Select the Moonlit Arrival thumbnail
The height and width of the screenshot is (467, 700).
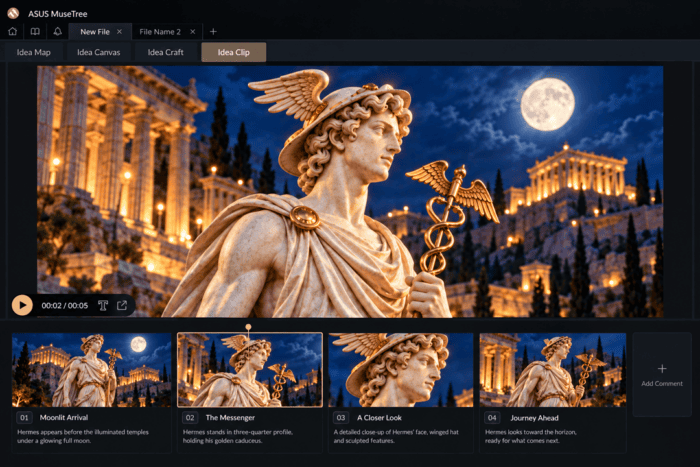(92, 370)
